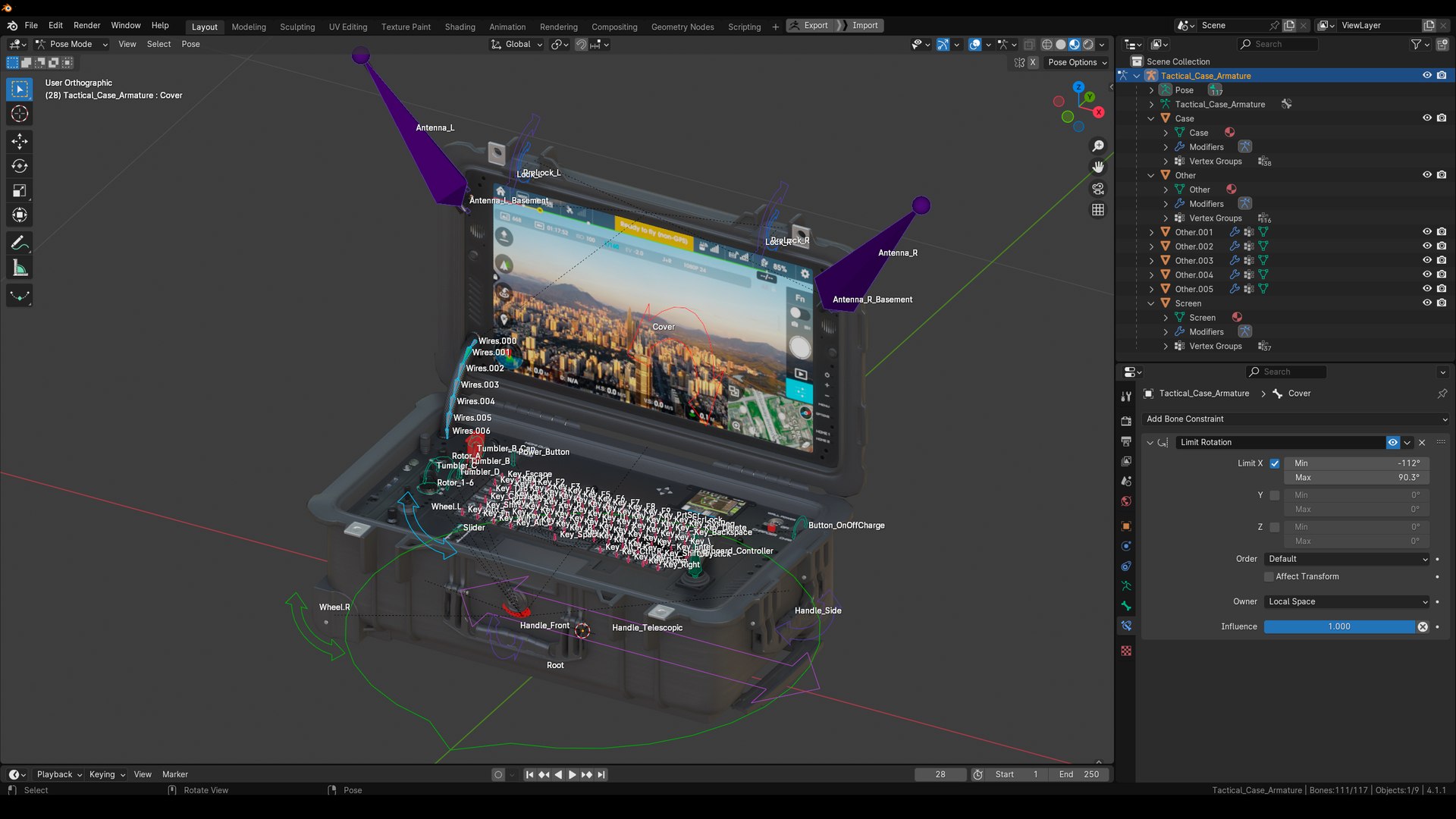Viewport: 1456px width, 819px height.
Task: Open Object Data armature properties tab
Action: pos(1126,586)
